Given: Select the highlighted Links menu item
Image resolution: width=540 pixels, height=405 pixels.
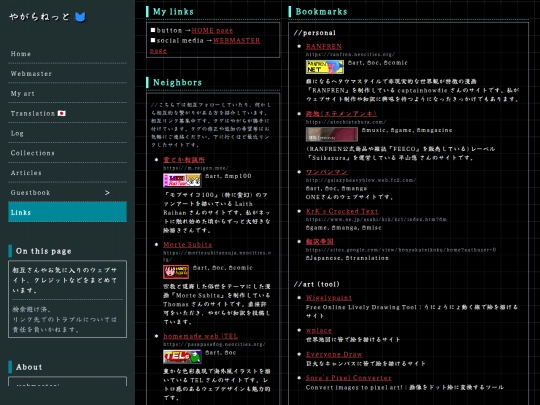Looking at the screenshot, I should tap(68, 212).
